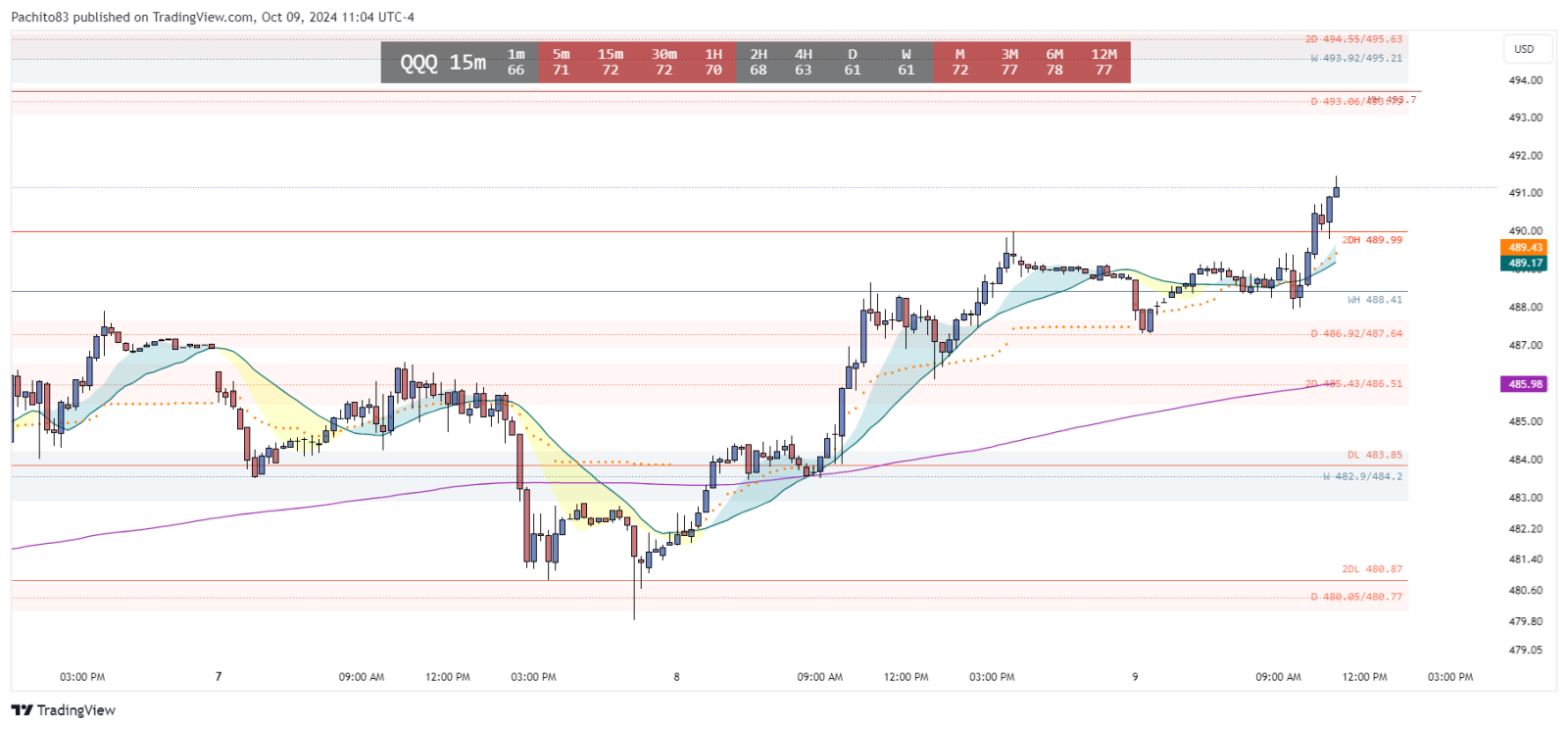Click the 2D 485.43/486.51 zone label
This screenshot has height=730, width=1568.
point(1353,384)
